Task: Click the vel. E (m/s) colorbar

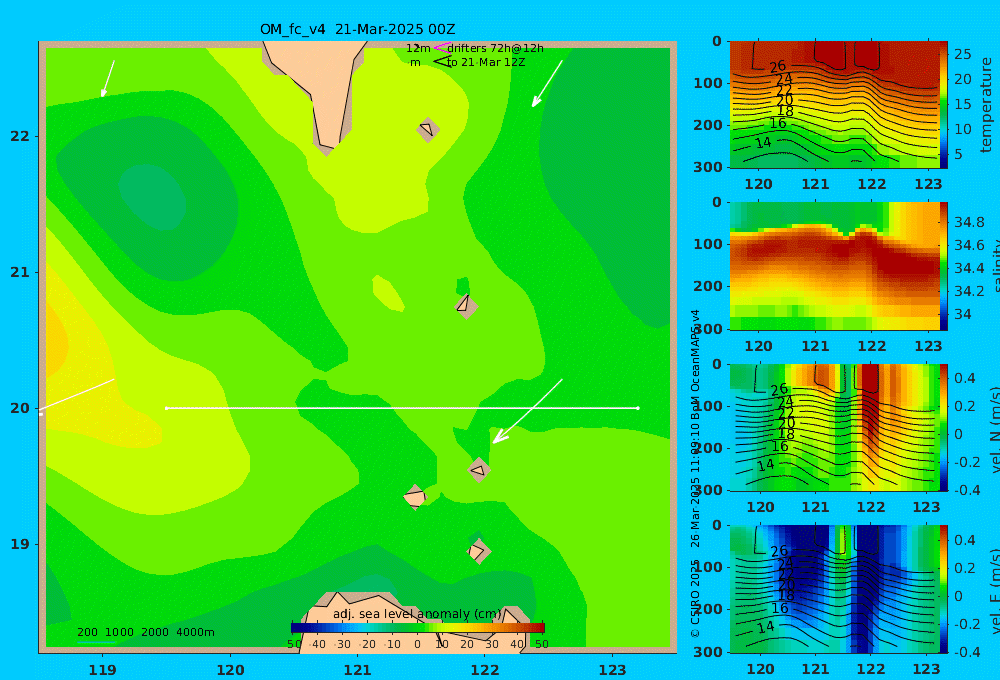Action: (x=944, y=589)
